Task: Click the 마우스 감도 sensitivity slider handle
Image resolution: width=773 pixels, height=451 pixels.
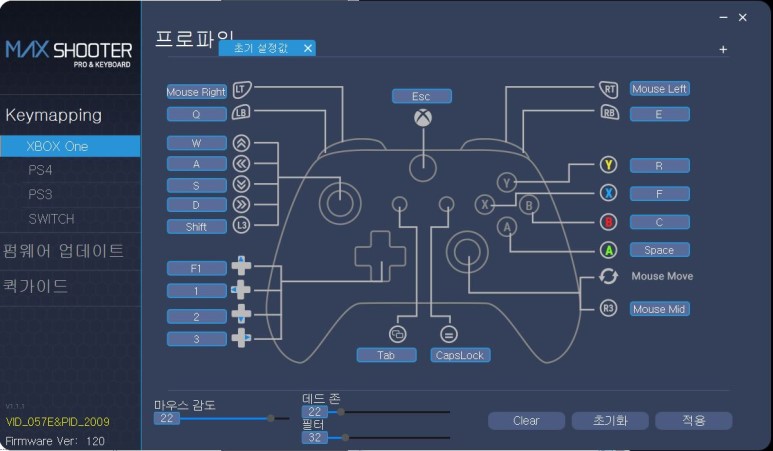Action: (x=271, y=418)
